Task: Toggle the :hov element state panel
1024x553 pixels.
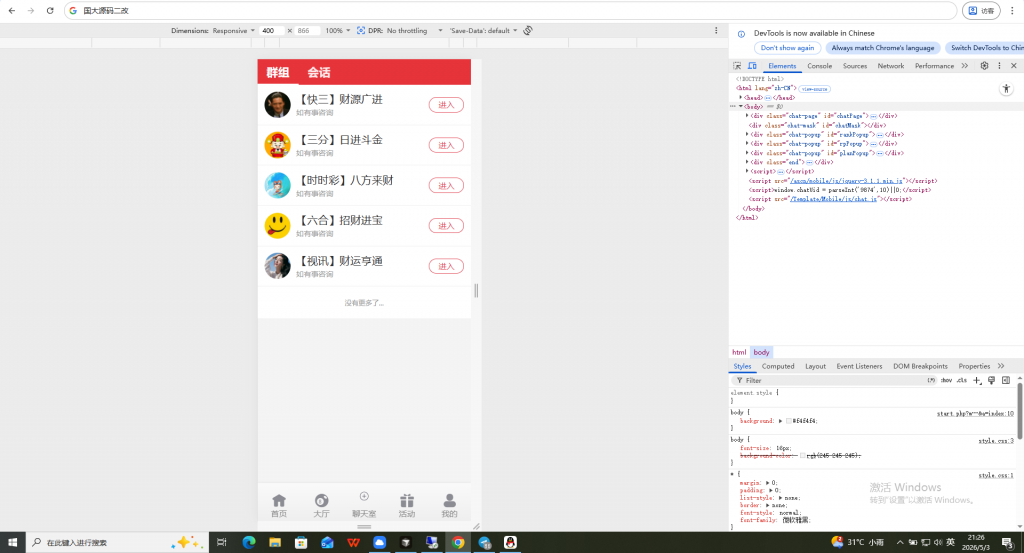Action: [x=946, y=380]
